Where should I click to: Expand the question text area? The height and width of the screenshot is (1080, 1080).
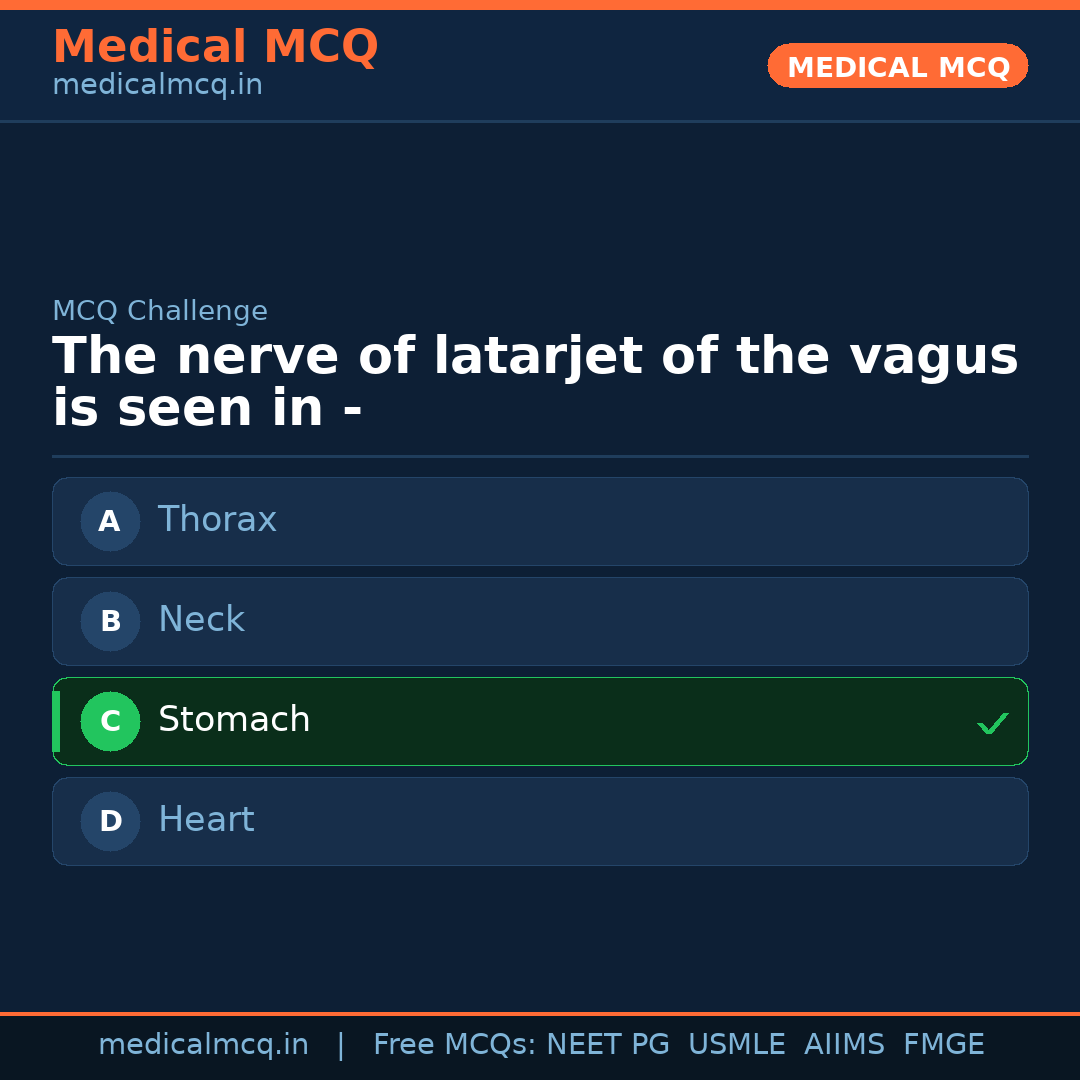point(535,380)
